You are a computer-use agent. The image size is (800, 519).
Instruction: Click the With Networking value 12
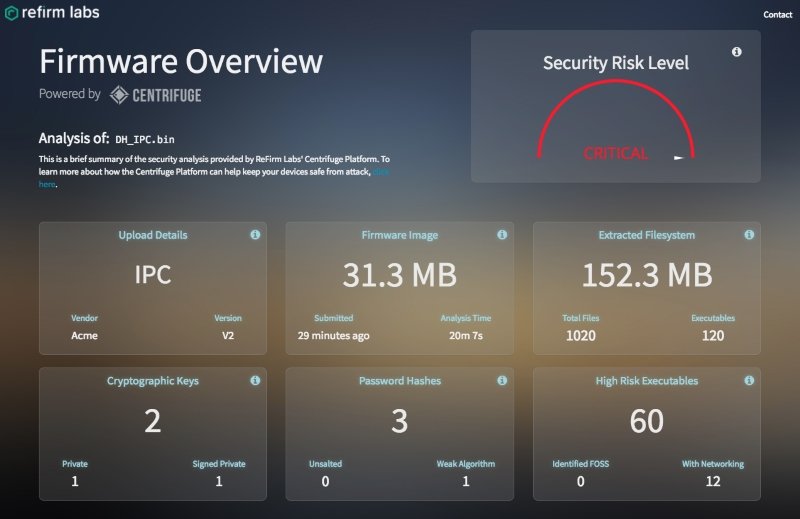coord(713,481)
